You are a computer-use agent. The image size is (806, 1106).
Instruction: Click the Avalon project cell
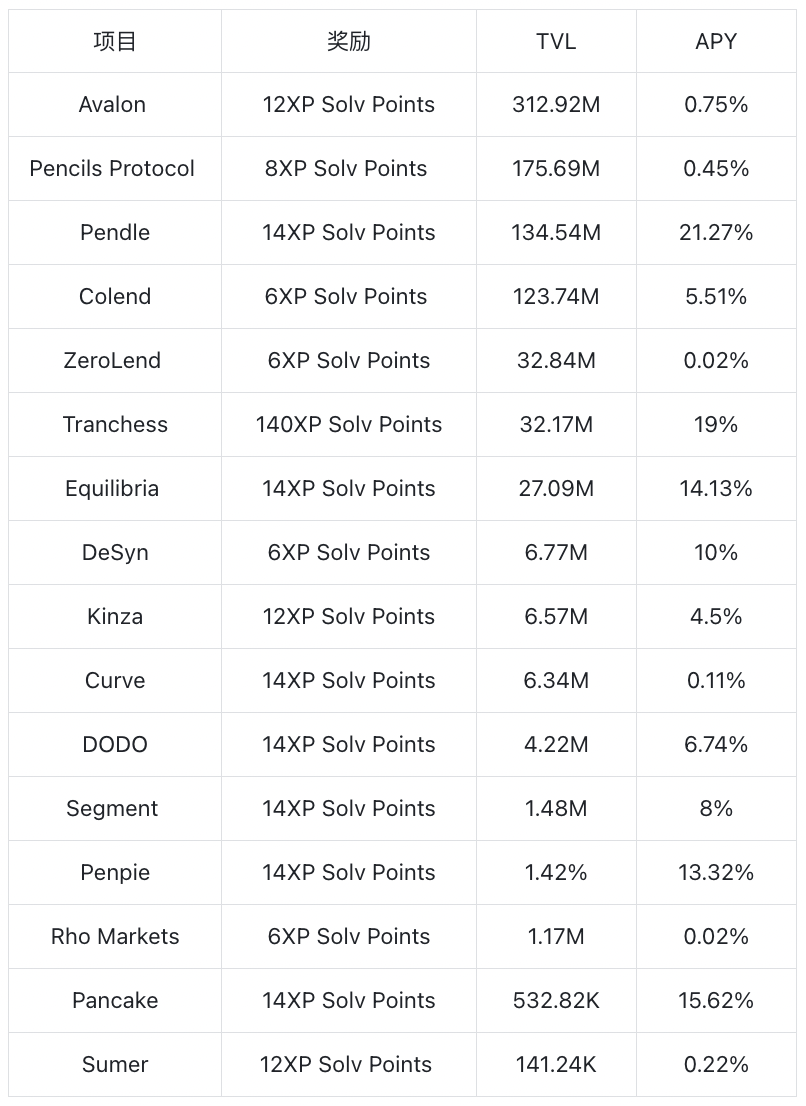[112, 104]
